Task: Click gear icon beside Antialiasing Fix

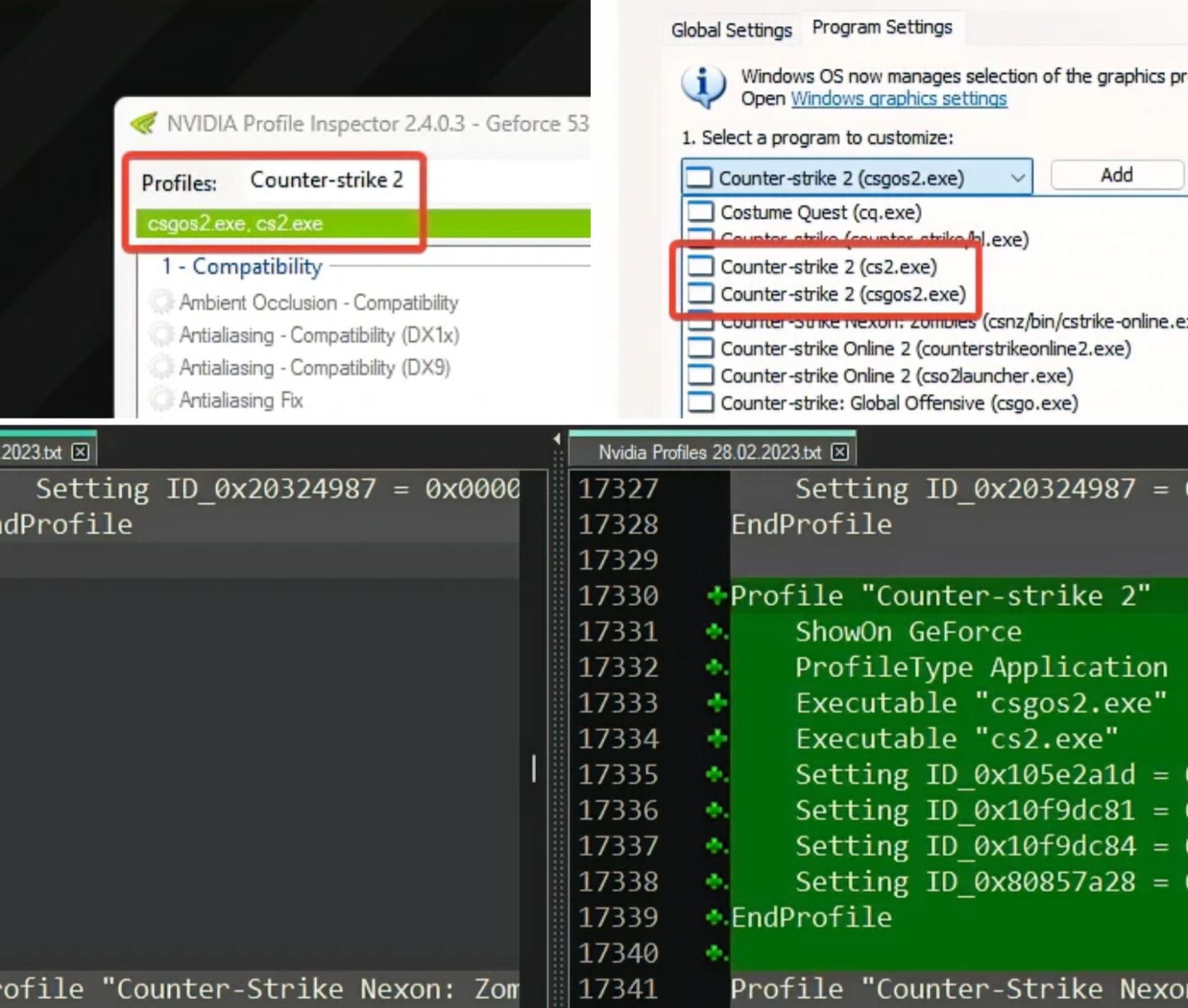Action: coord(162,399)
